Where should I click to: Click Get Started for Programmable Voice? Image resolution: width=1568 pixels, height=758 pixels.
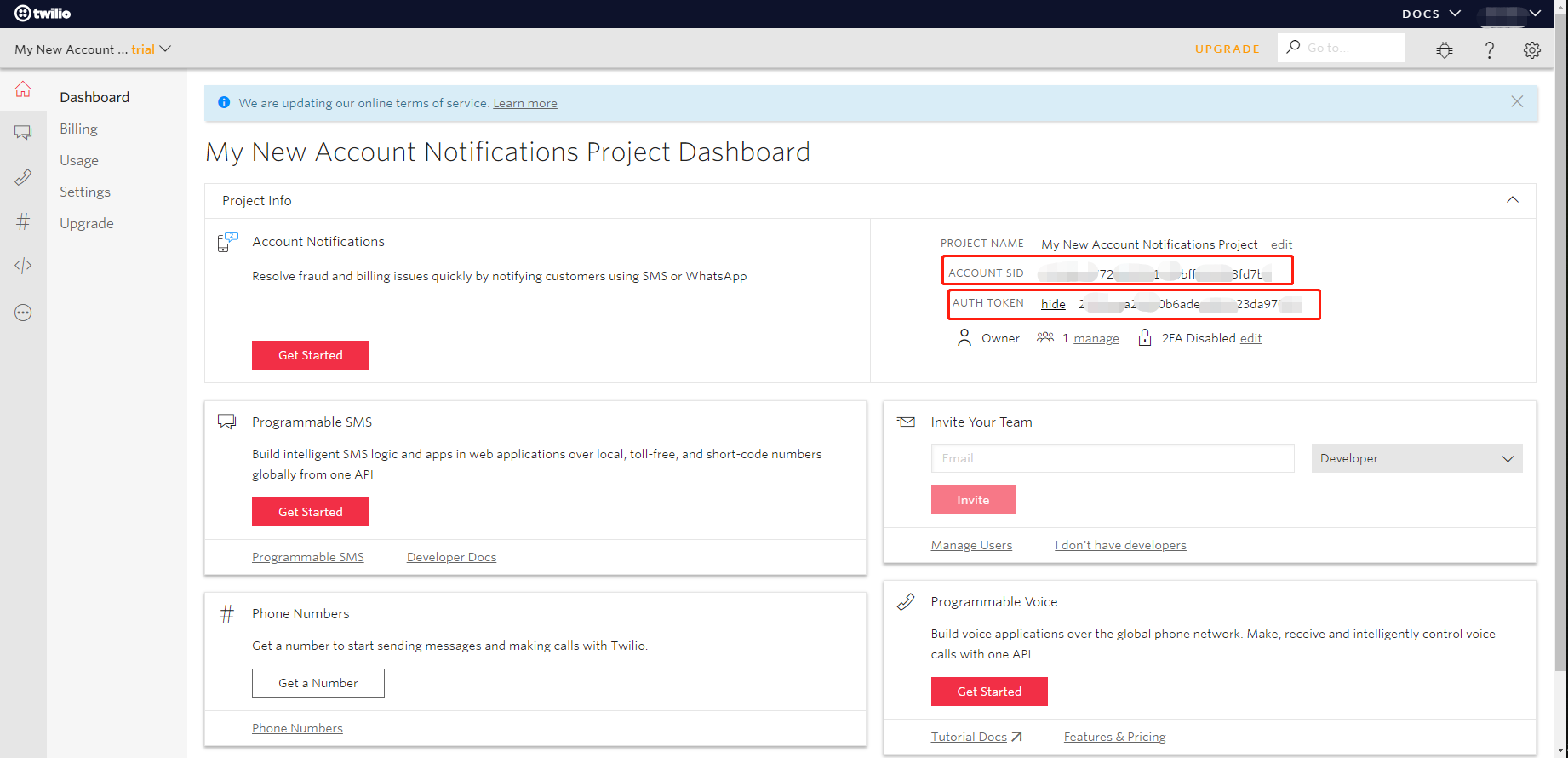pyautogui.click(x=989, y=692)
